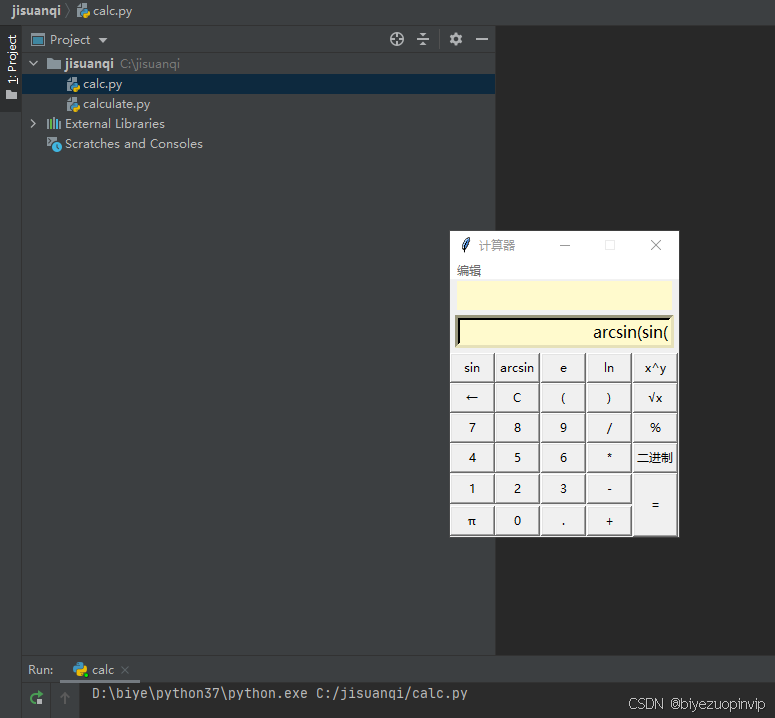
Task: Select calculate.py in the project tree
Action: 258,104
